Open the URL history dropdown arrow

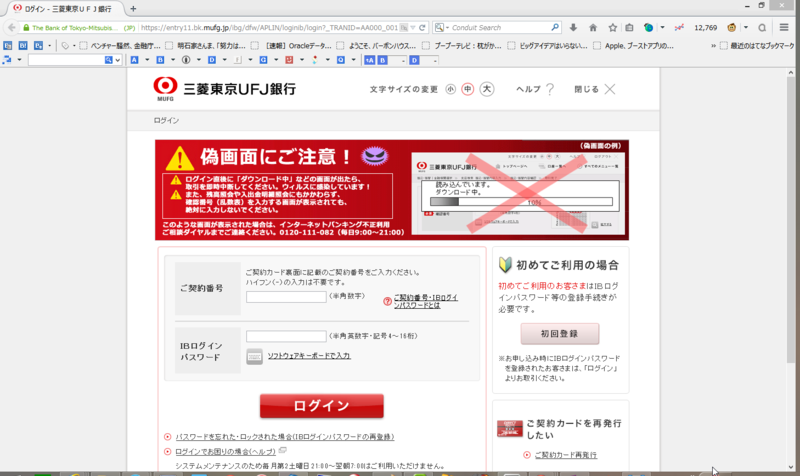point(413,28)
